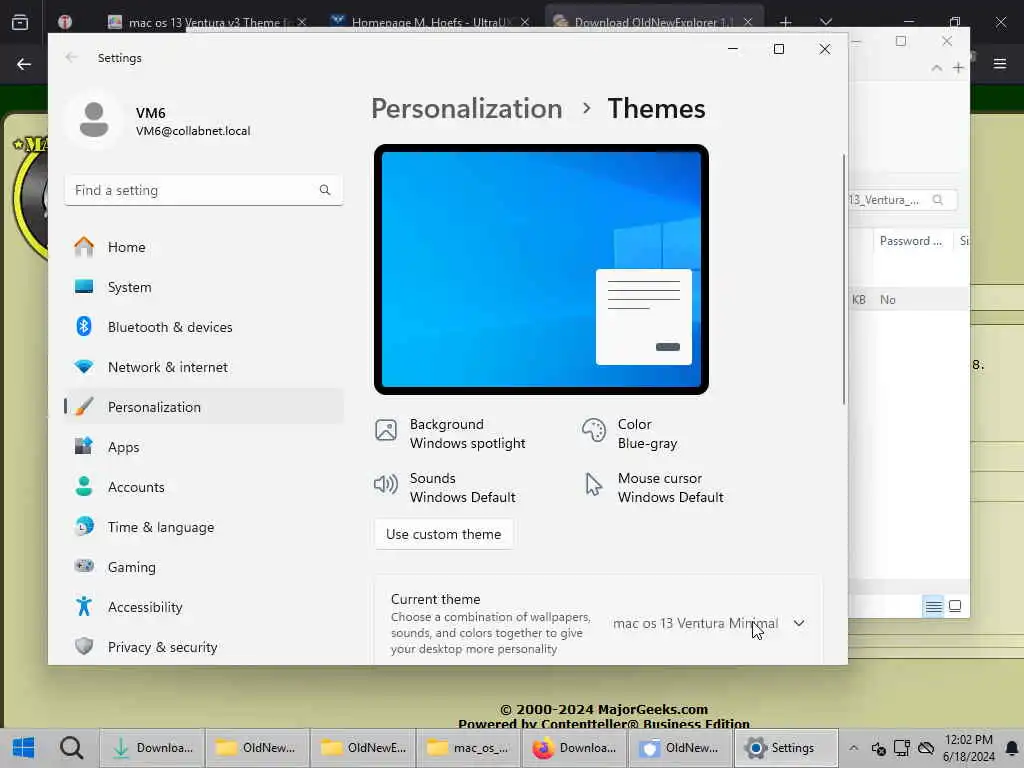
Task: Open System settings page
Action: [204, 287]
